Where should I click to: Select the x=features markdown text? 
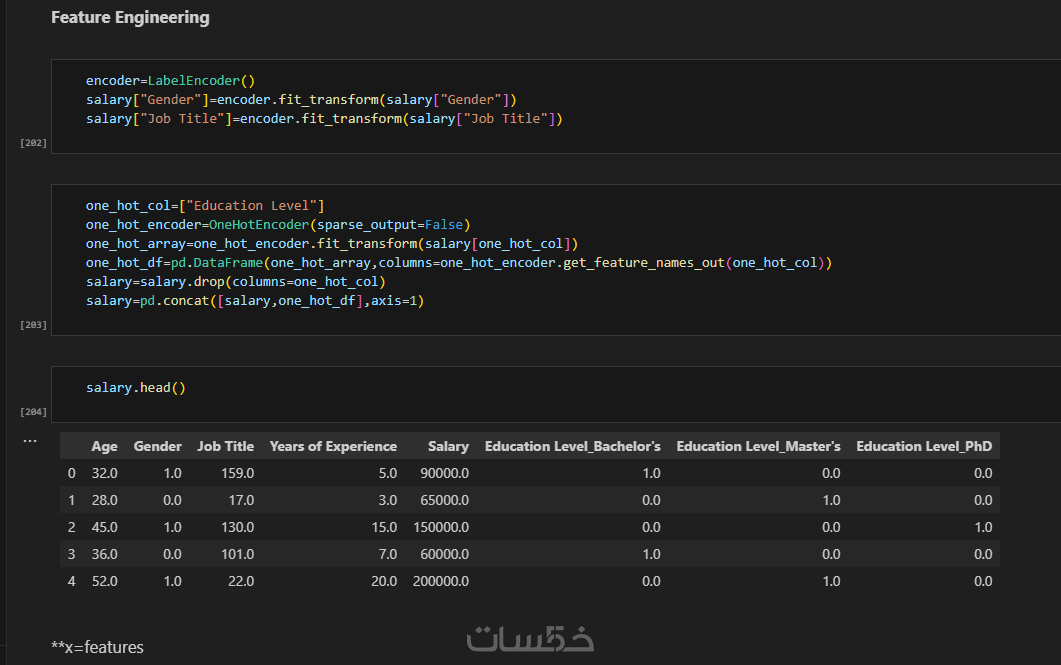[97, 648]
